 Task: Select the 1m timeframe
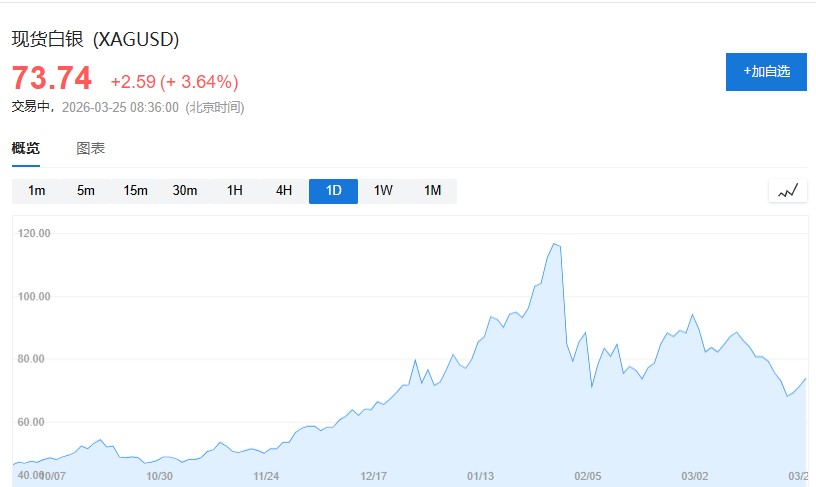[x=37, y=191]
